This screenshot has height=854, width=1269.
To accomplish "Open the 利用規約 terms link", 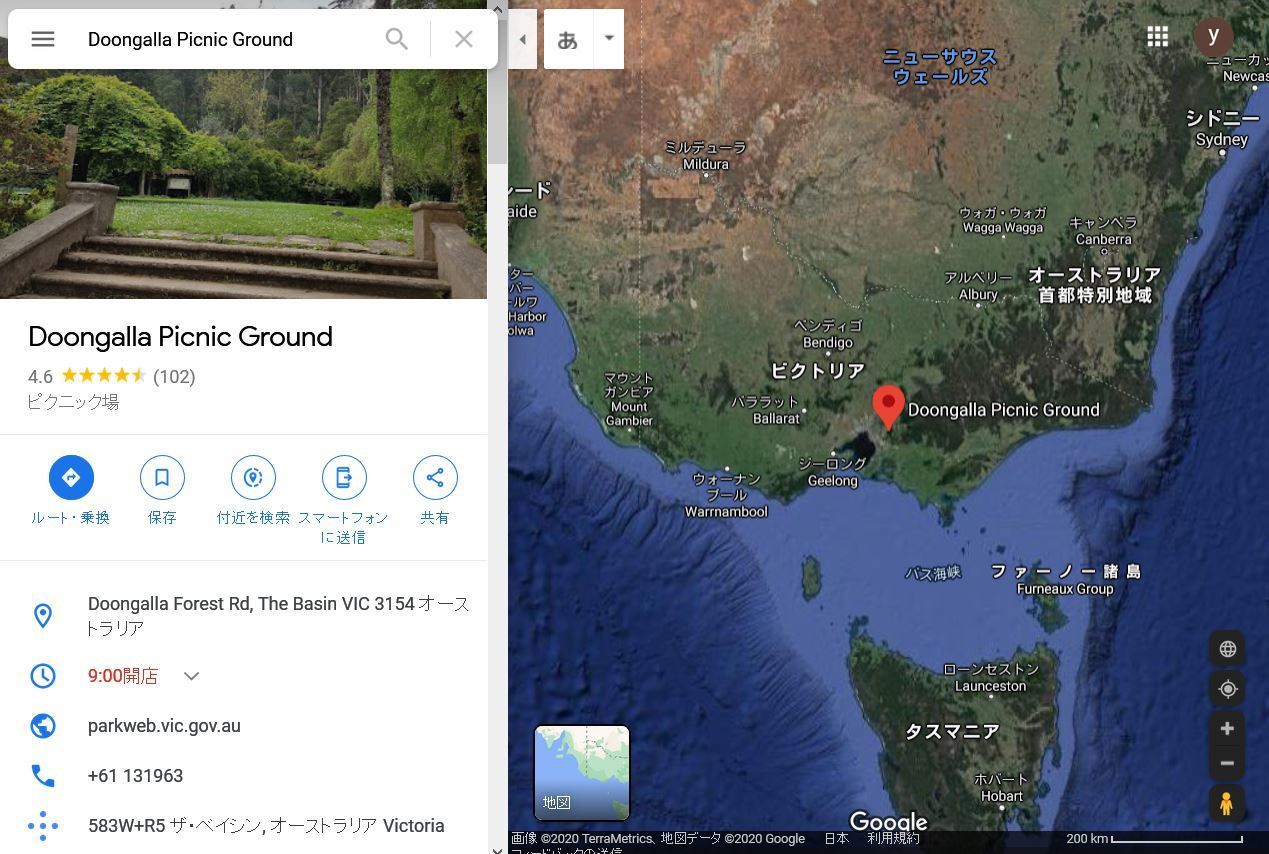I will coord(893,839).
